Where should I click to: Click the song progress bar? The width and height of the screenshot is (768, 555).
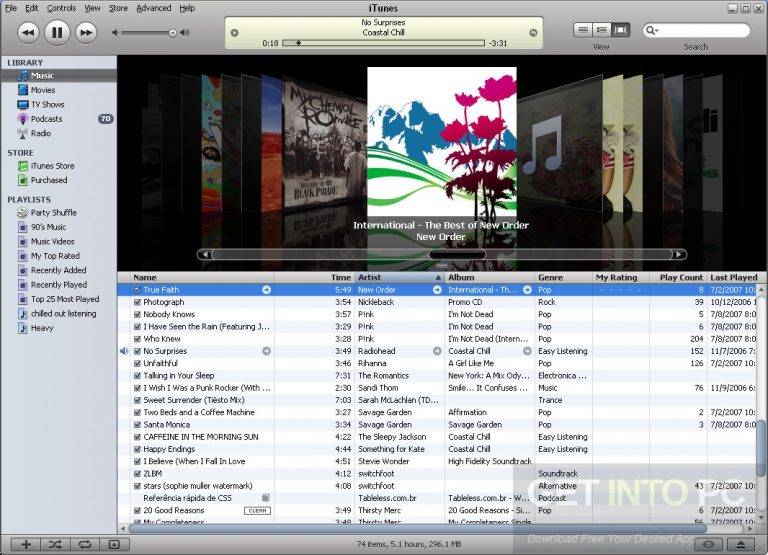click(384, 43)
